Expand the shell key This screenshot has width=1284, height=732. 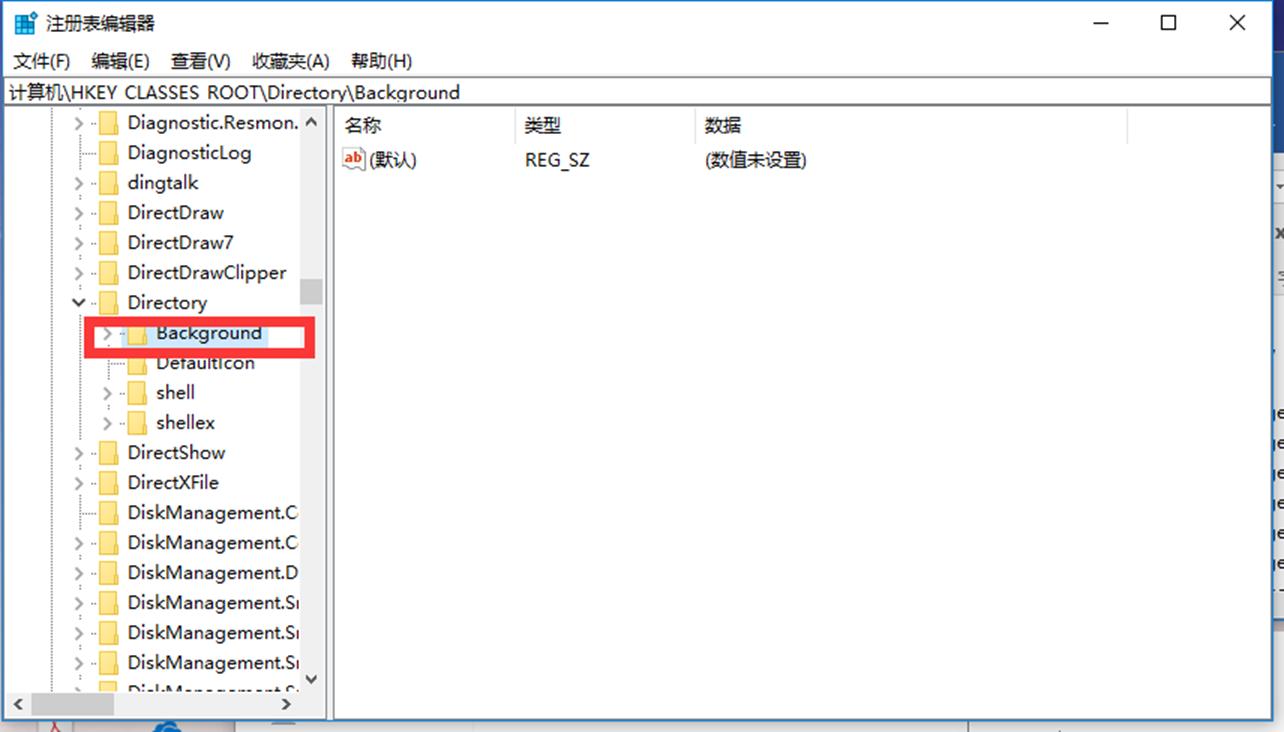tap(107, 392)
